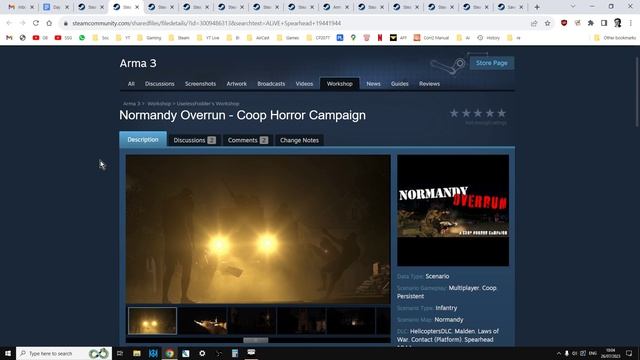
Task: Open the browser extensions puzzle icon
Action: 591,23
